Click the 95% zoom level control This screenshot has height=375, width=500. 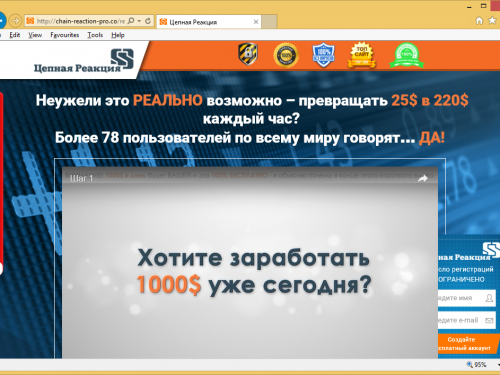[x=477, y=365]
